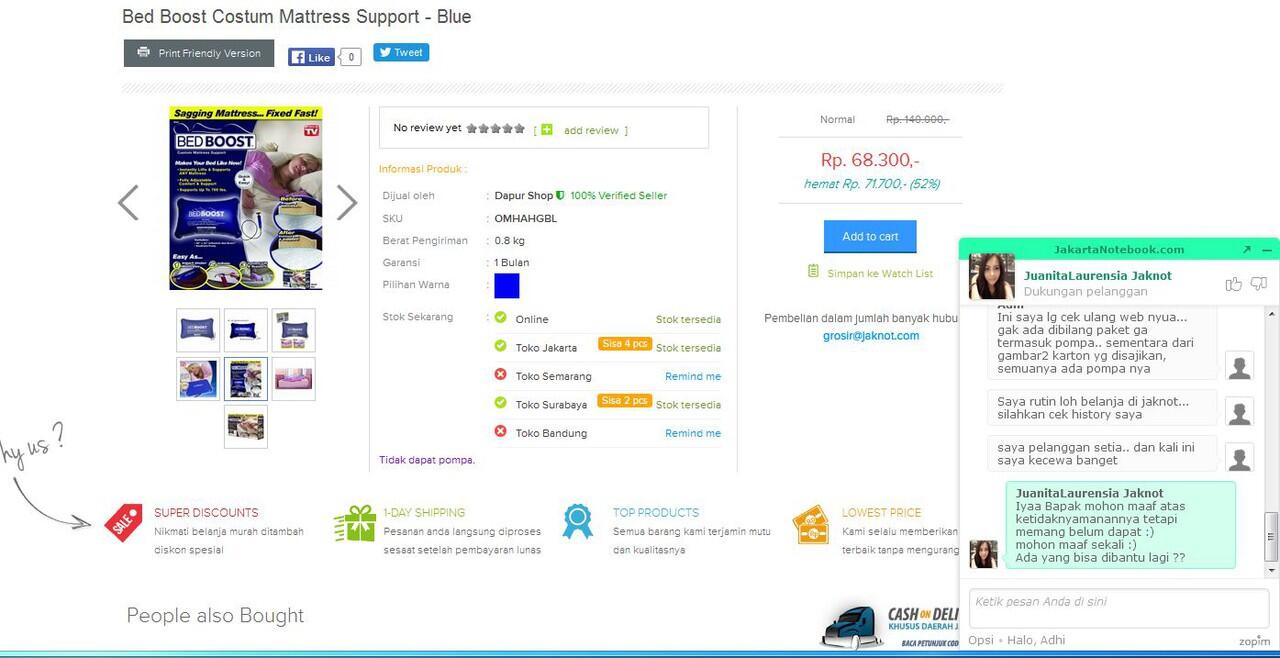This screenshot has width=1280, height=658.
Task: Open the chat Opsi menu
Action: pos(981,640)
